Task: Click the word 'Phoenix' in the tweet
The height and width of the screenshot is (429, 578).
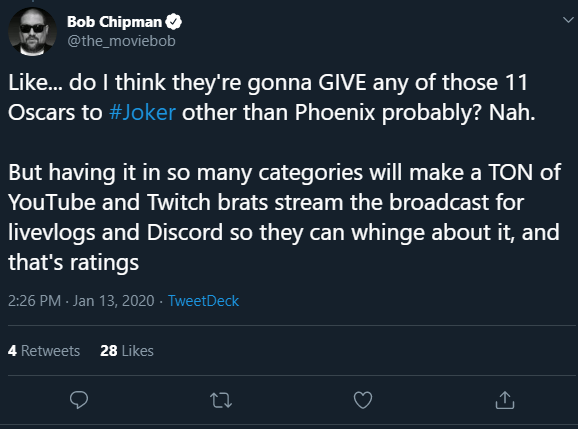Action: (335, 112)
